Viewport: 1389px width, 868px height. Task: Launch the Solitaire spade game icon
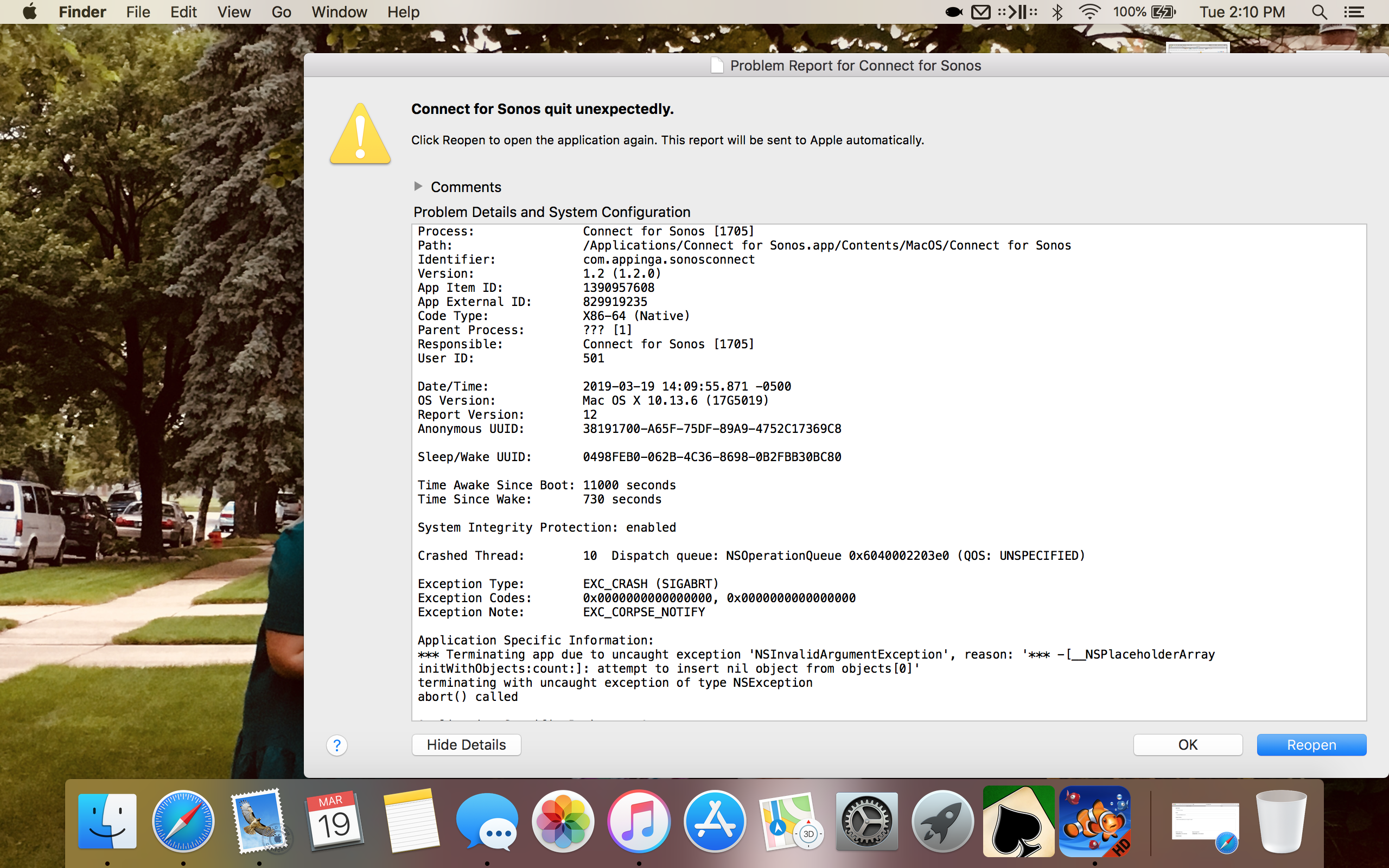[1019, 821]
